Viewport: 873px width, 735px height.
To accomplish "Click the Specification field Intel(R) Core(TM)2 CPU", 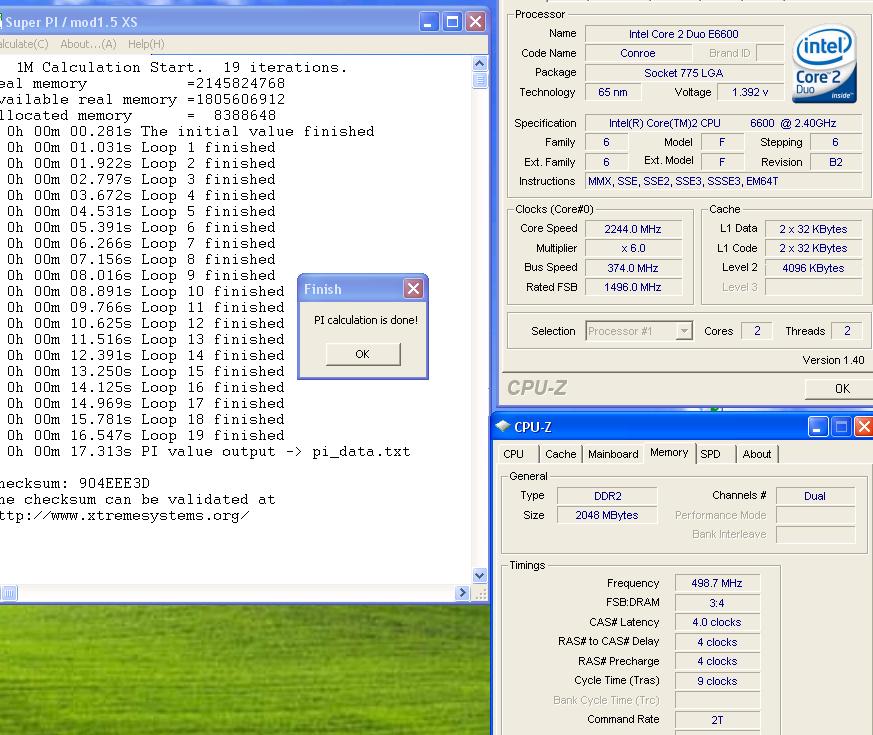I will [724, 123].
